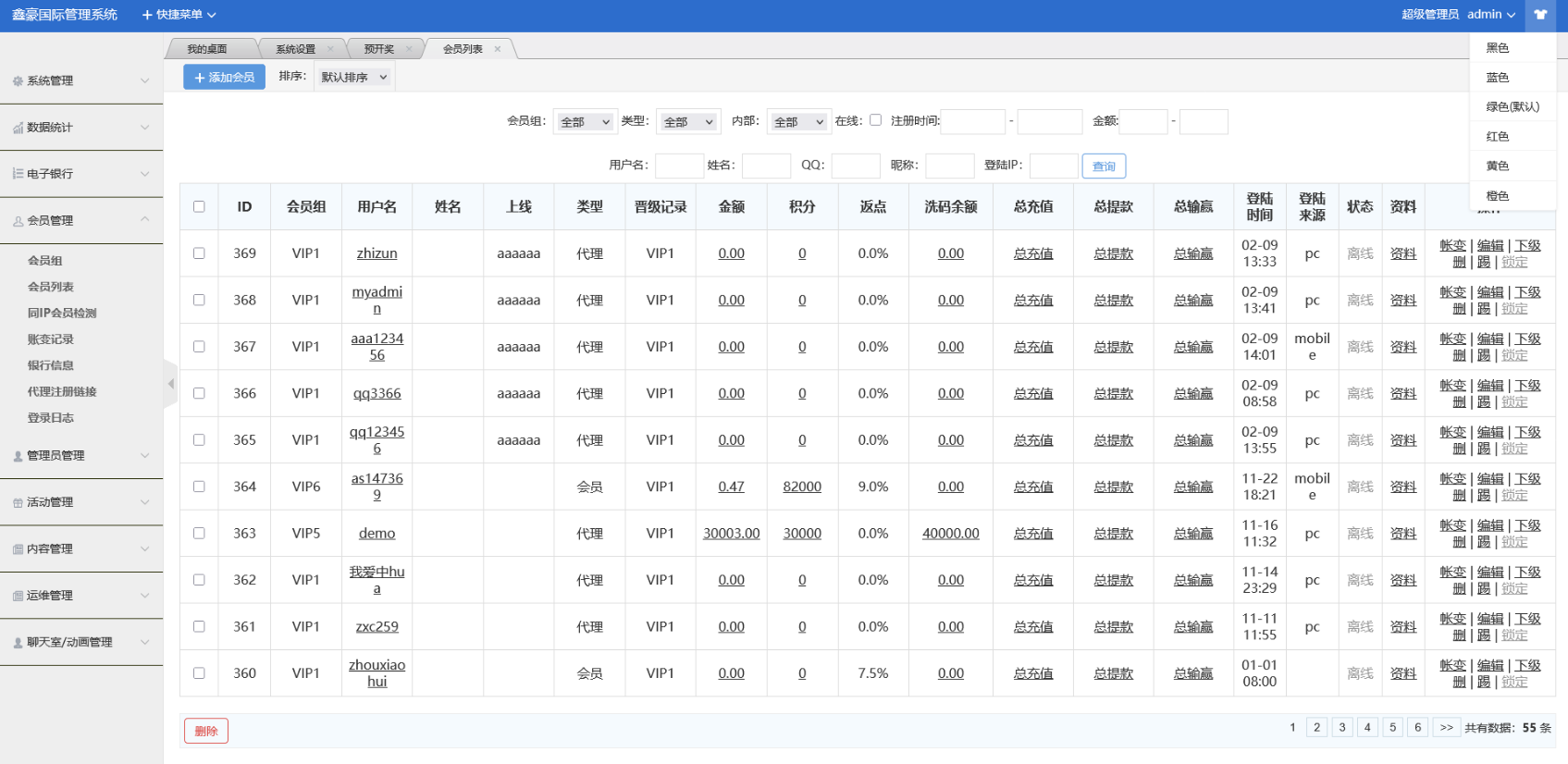Click the chart icon beside 数据统计
The width and height of the screenshot is (1568, 764).
(18, 128)
